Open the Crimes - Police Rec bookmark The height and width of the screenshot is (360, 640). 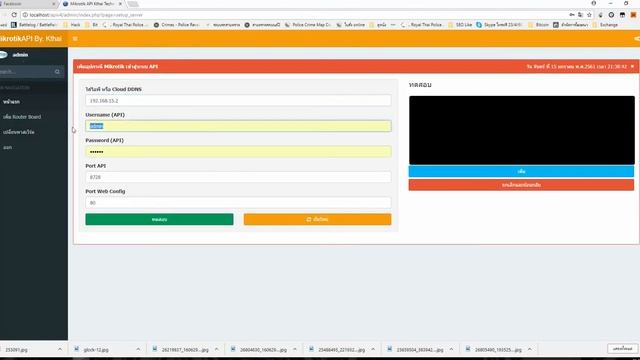coord(177,25)
